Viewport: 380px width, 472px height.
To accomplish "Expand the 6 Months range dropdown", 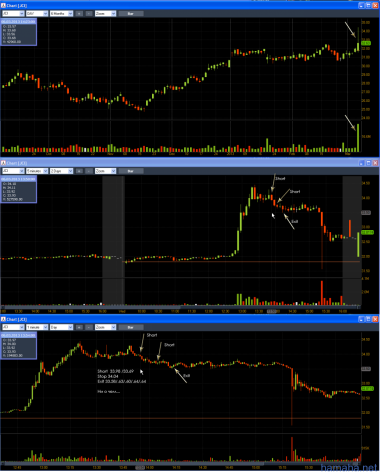I will (62, 13).
